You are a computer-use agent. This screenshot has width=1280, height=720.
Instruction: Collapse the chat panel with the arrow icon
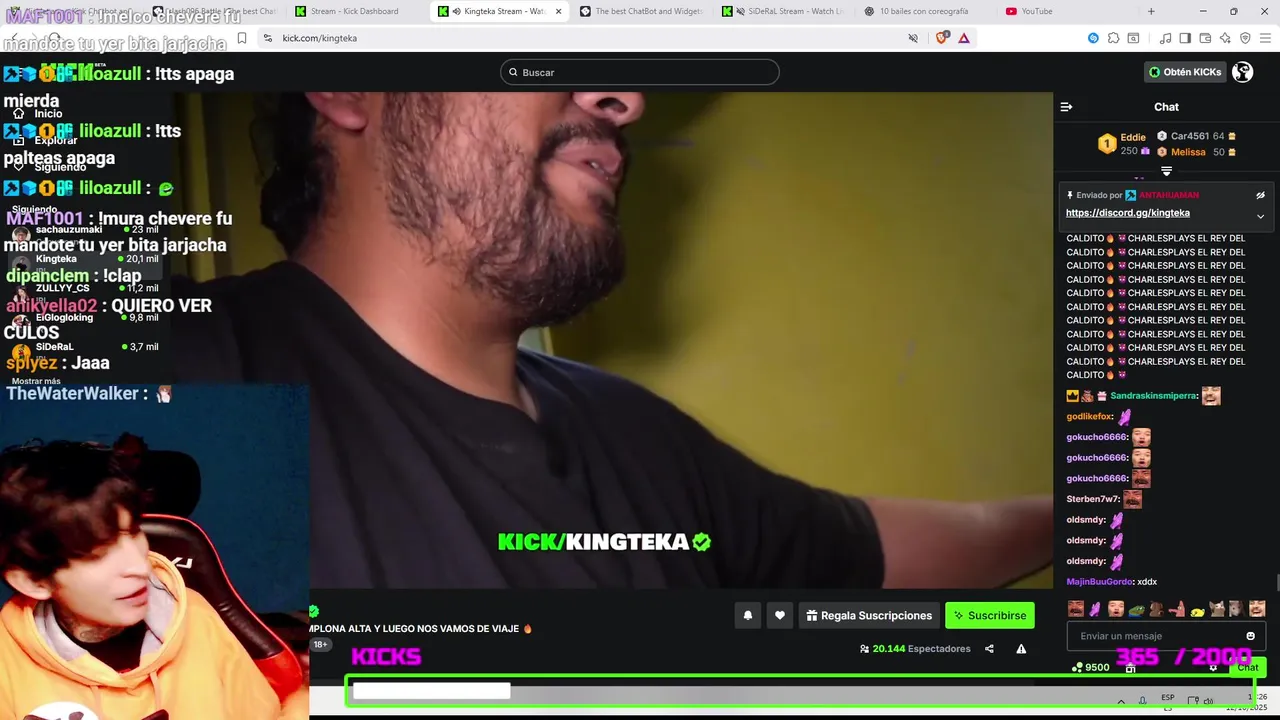point(1066,107)
